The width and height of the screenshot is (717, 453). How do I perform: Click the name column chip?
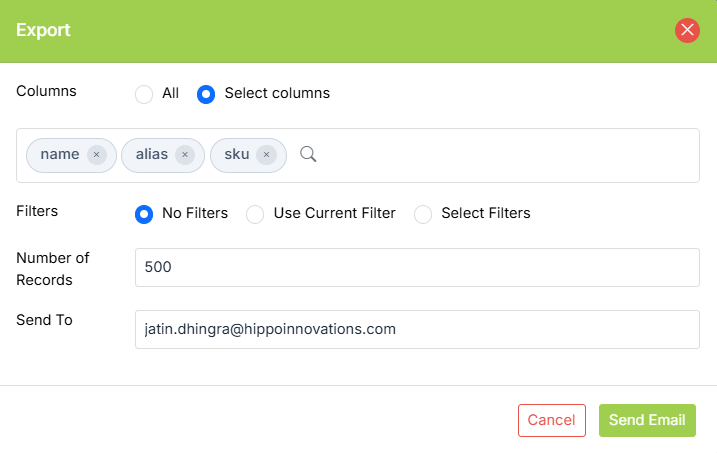click(x=59, y=155)
